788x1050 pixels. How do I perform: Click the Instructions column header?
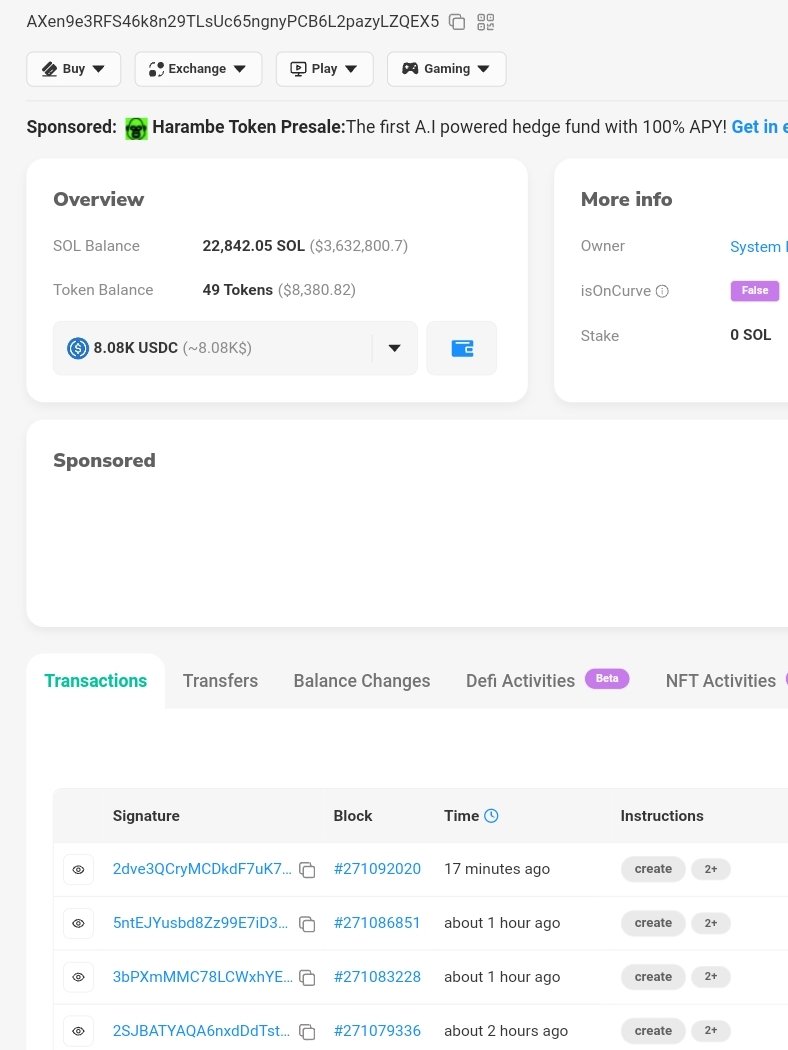click(662, 816)
